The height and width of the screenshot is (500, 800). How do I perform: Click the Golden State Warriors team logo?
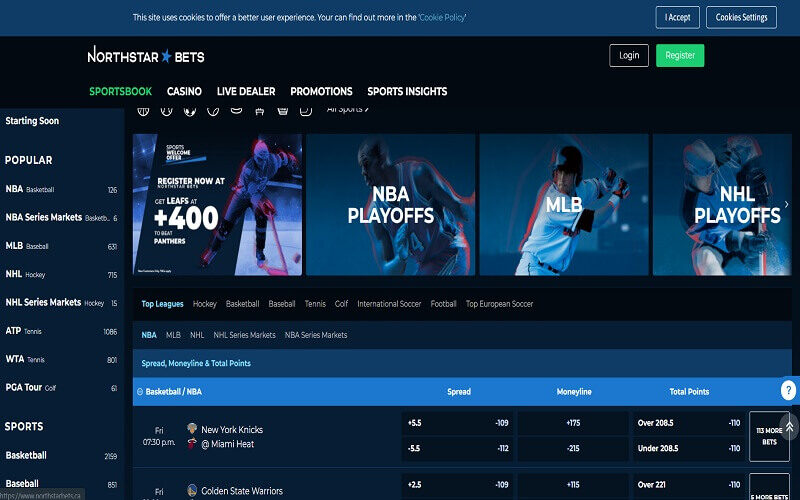click(x=192, y=490)
